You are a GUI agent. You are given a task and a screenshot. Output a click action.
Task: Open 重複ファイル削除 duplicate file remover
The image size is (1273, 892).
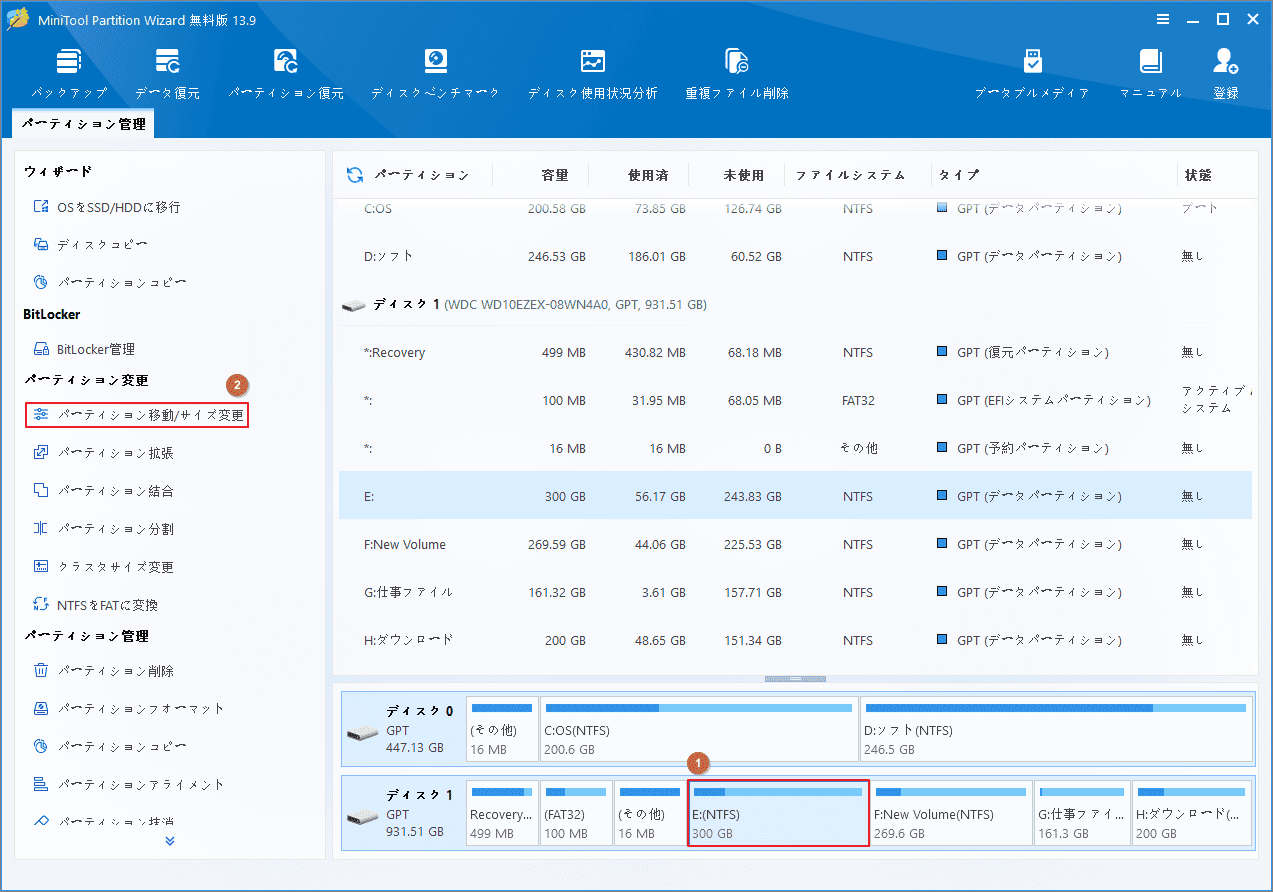pyautogui.click(x=737, y=74)
